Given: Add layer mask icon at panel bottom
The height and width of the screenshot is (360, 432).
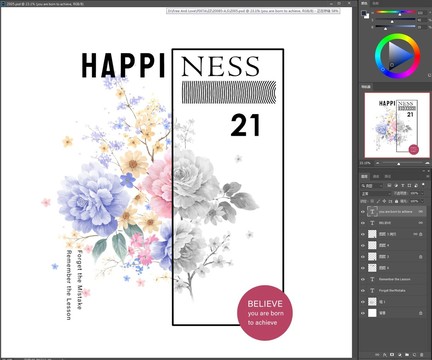Looking at the screenshot, I should click(x=392, y=354).
